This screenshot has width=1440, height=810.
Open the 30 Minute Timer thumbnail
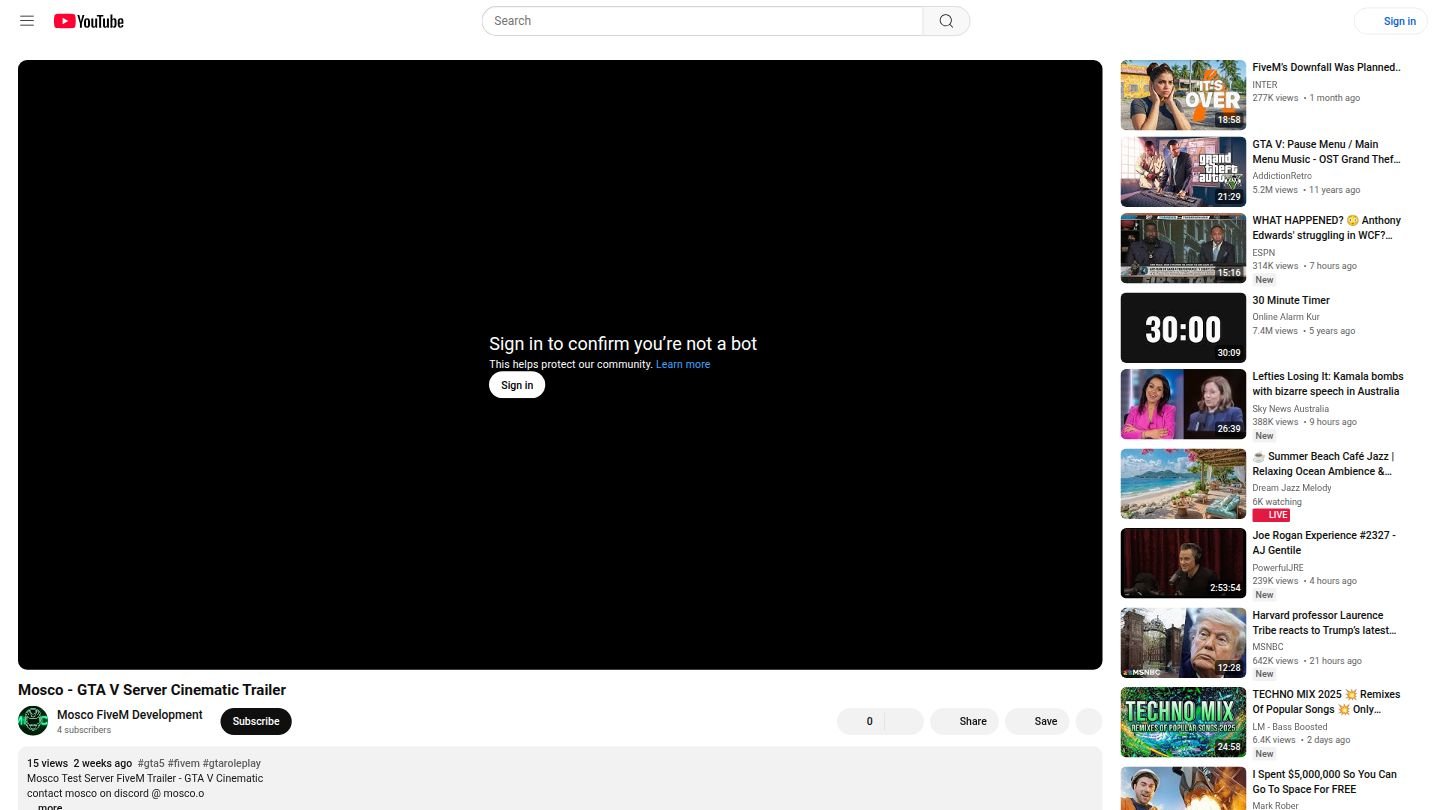[1183, 328]
